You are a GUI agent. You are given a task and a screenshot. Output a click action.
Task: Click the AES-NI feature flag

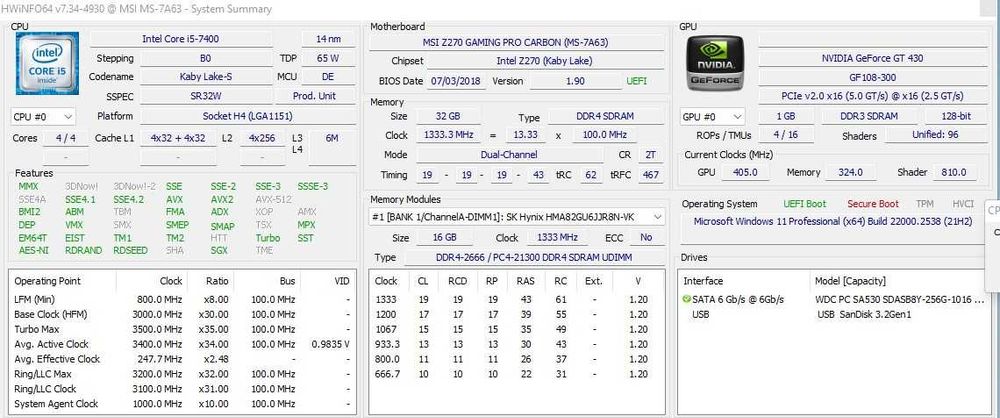click(x=34, y=250)
